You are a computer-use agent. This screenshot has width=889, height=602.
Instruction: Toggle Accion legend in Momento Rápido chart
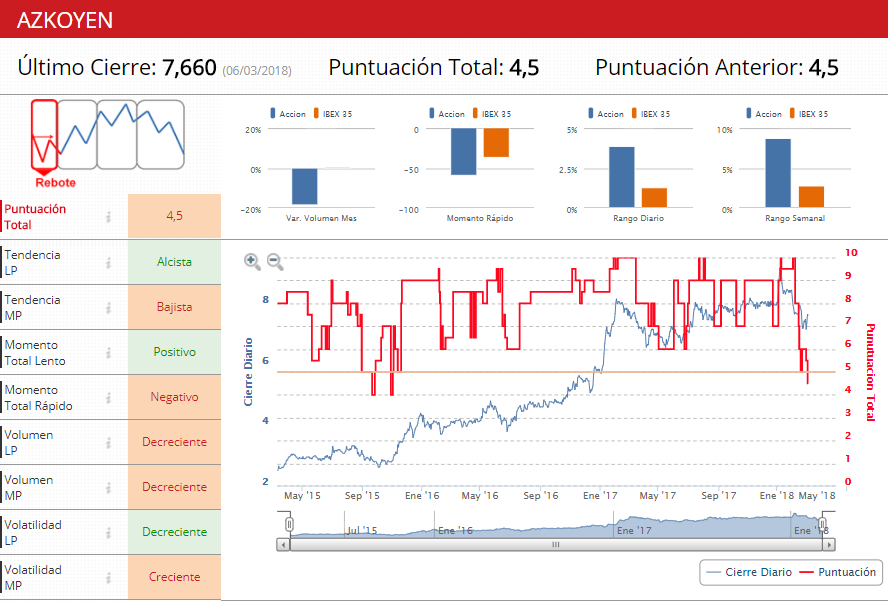point(447,114)
